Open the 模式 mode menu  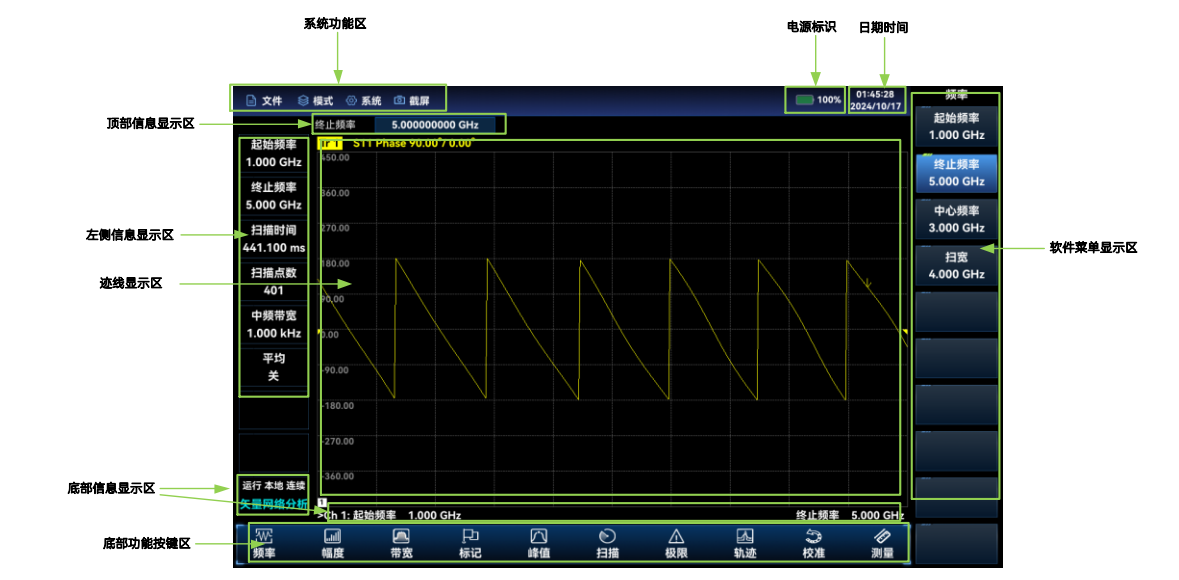[x=315, y=101]
